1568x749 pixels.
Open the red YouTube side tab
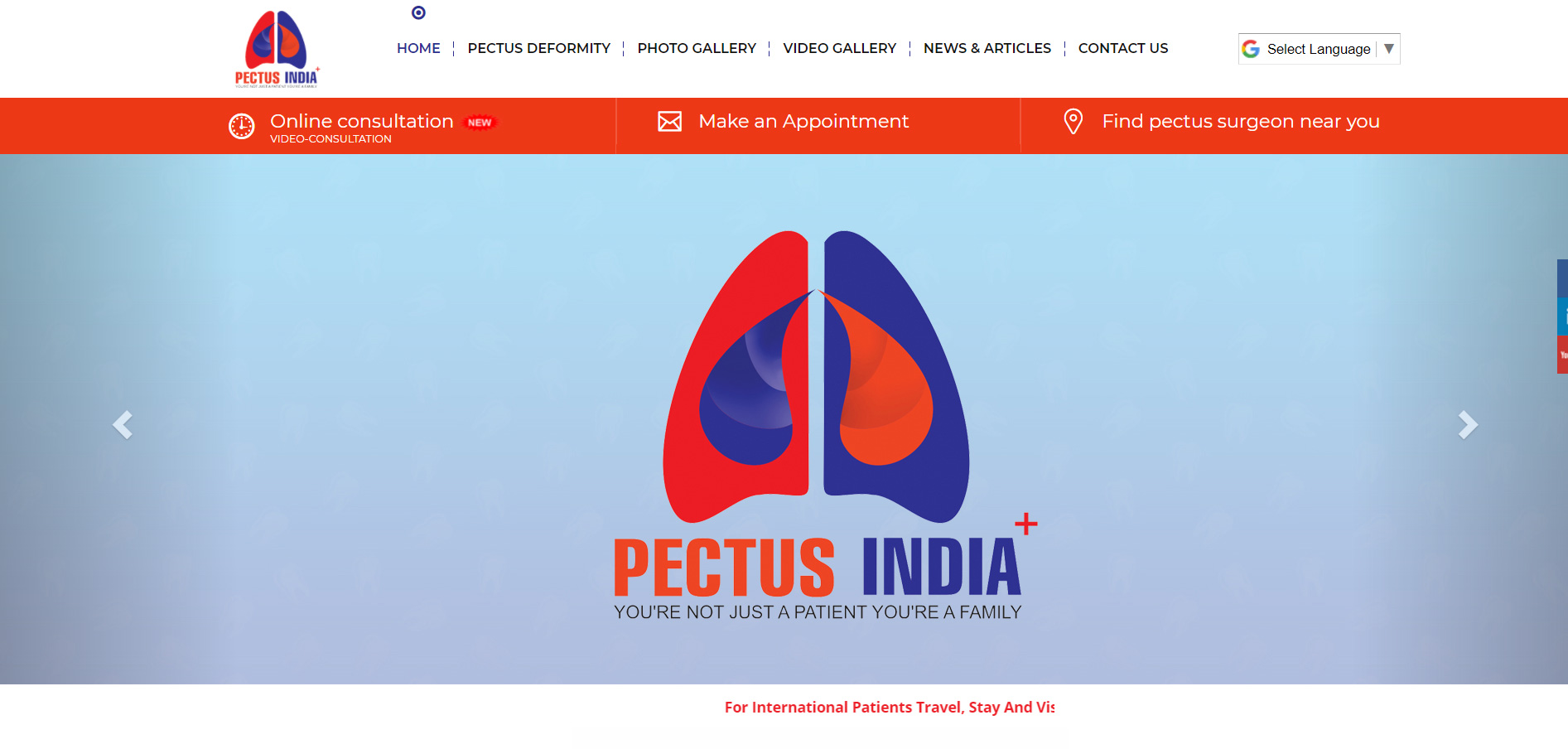(1562, 355)
